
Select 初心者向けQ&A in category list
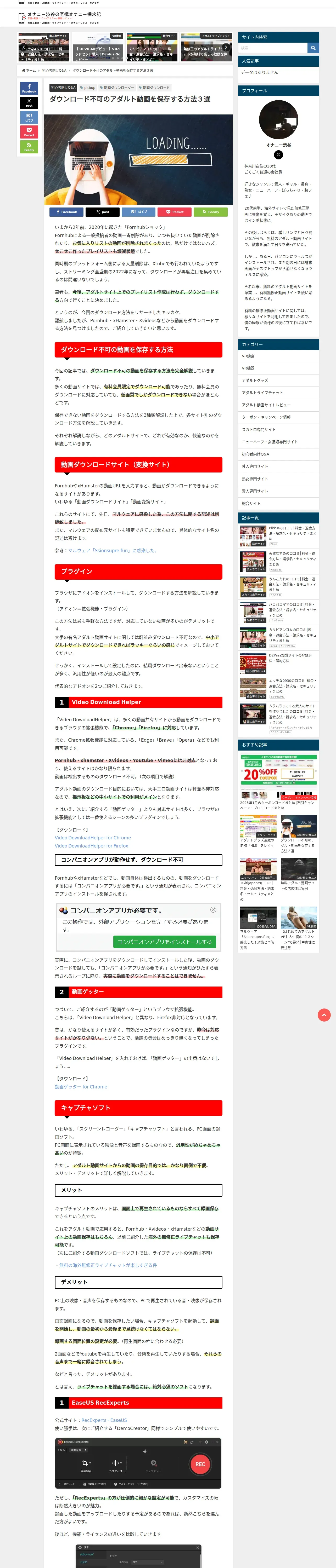278,454
